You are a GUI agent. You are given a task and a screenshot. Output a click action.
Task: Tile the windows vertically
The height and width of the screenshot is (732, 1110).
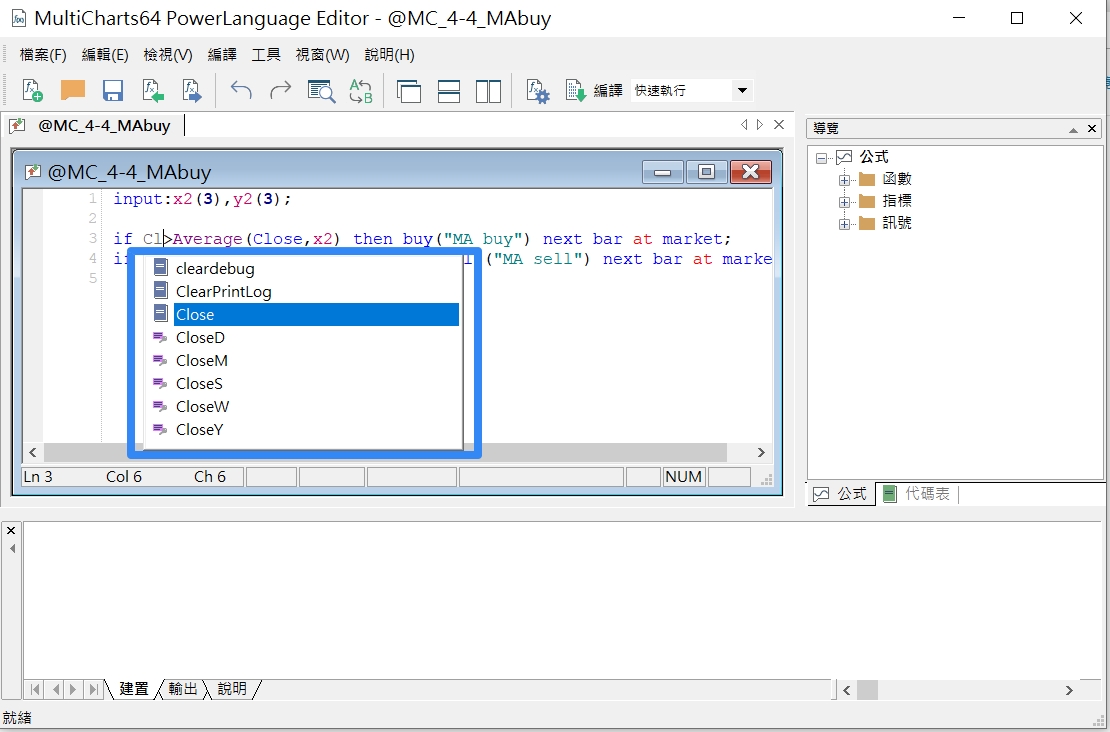point(488,91)
